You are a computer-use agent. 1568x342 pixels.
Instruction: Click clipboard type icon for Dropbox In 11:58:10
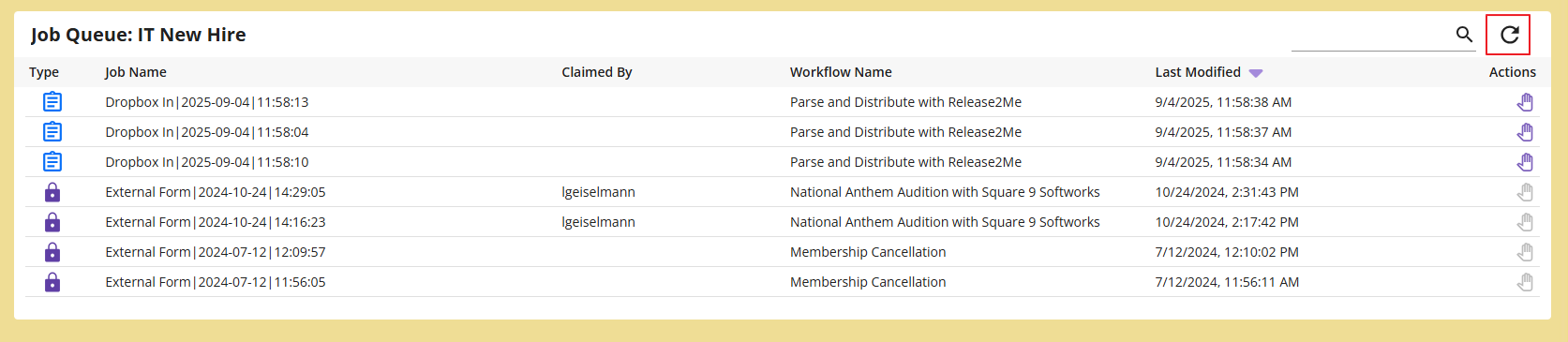[x=52, y=162]
